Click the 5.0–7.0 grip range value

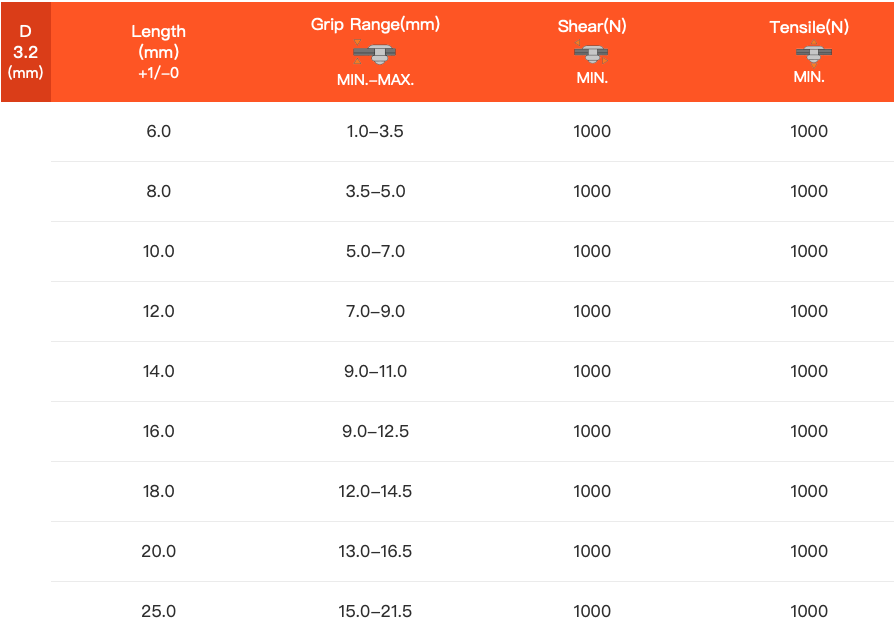(x=375, y=251)
